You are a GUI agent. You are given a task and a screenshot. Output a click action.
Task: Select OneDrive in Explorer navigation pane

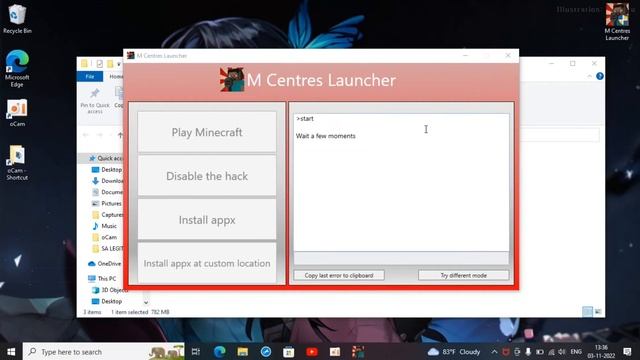104,264
